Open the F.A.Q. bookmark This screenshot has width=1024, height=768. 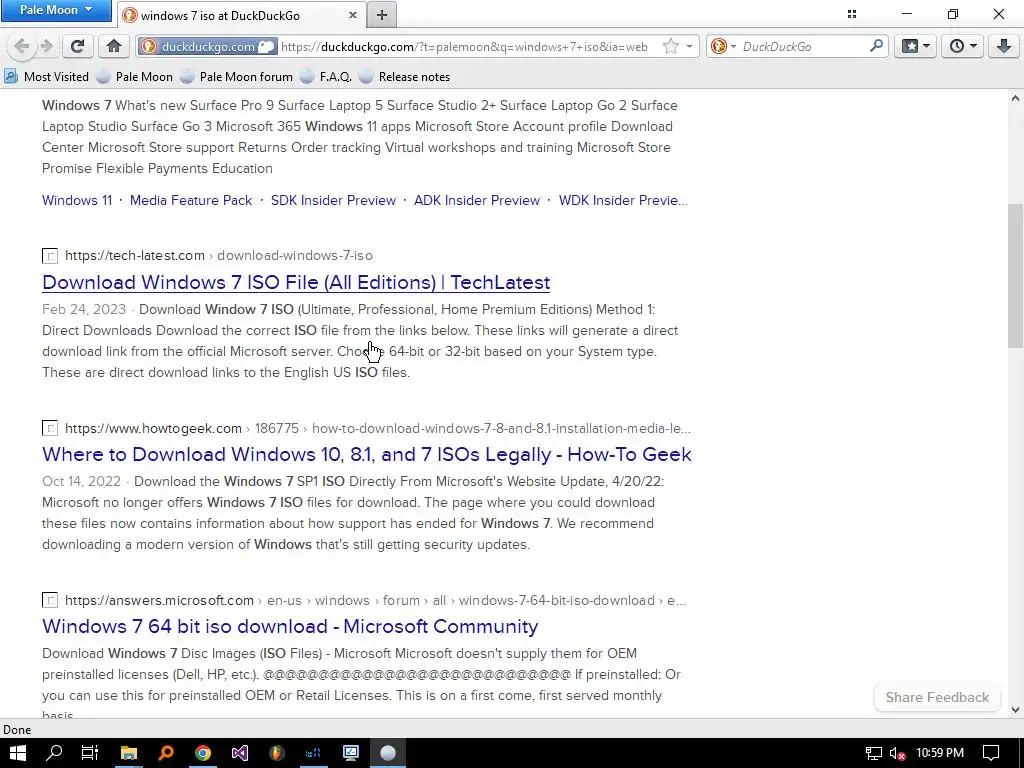click(x=327, y=76)
